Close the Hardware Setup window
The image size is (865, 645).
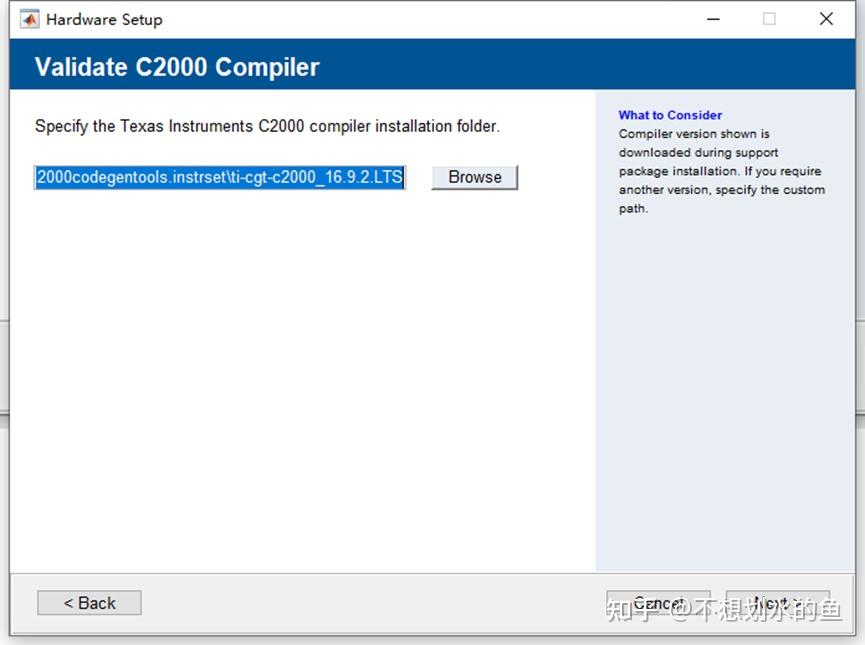[825, 18]
